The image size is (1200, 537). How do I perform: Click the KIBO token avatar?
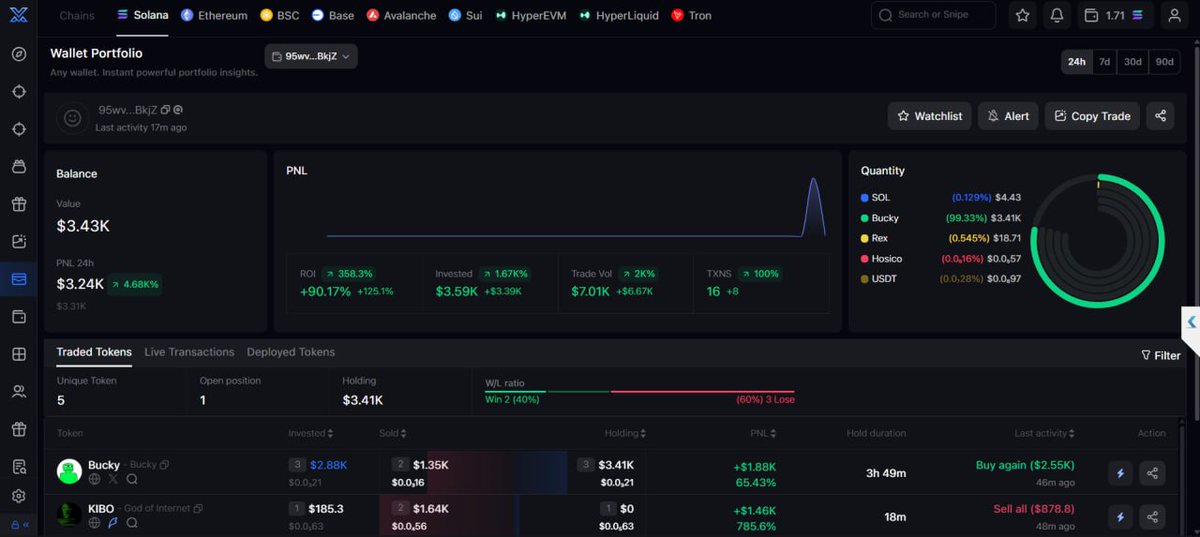[x=69, y=516]
